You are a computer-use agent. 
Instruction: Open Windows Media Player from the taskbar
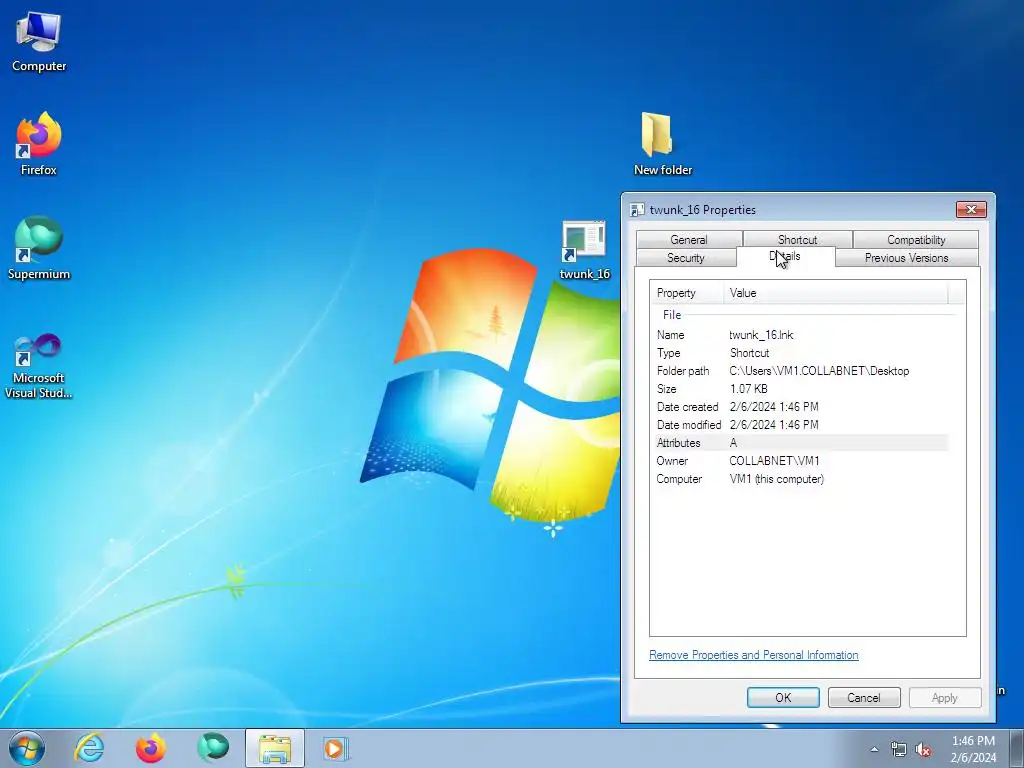[x=336, y=748]
